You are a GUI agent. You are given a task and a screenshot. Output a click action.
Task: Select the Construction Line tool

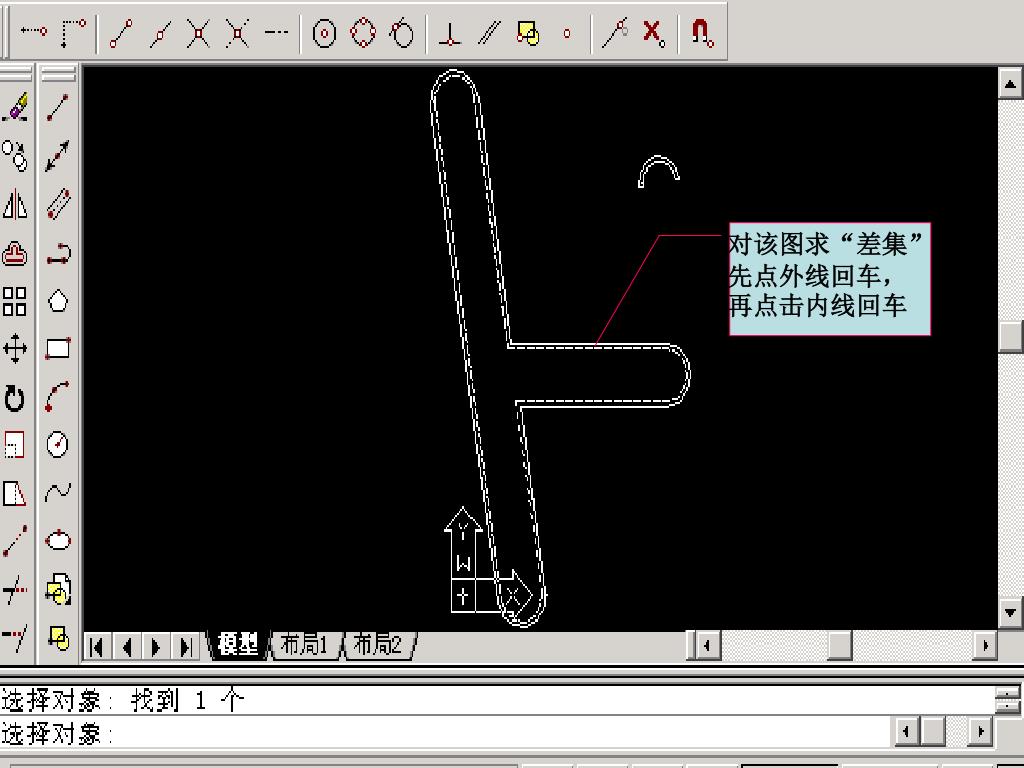click(x=58, y=155)
